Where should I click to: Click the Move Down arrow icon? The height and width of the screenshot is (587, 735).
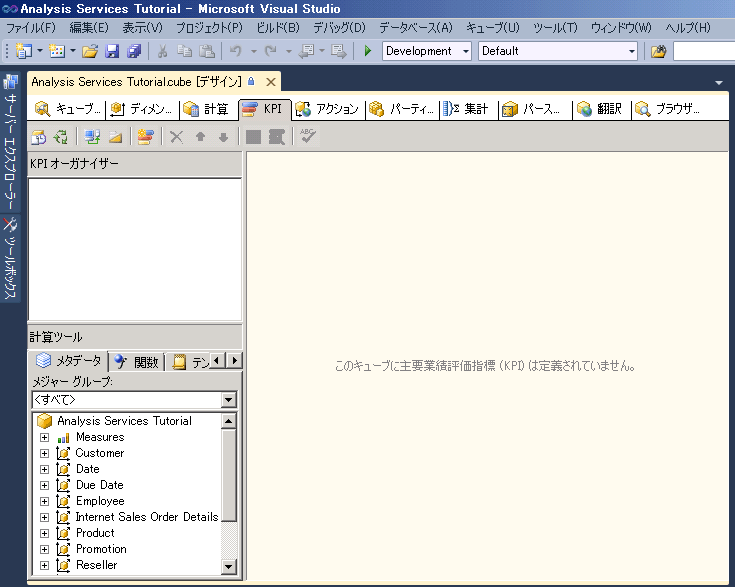[x=224, y=137]
